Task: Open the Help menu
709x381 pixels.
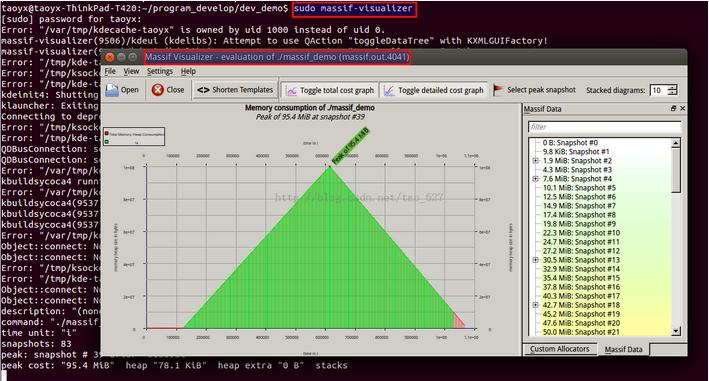Action: 188,71
